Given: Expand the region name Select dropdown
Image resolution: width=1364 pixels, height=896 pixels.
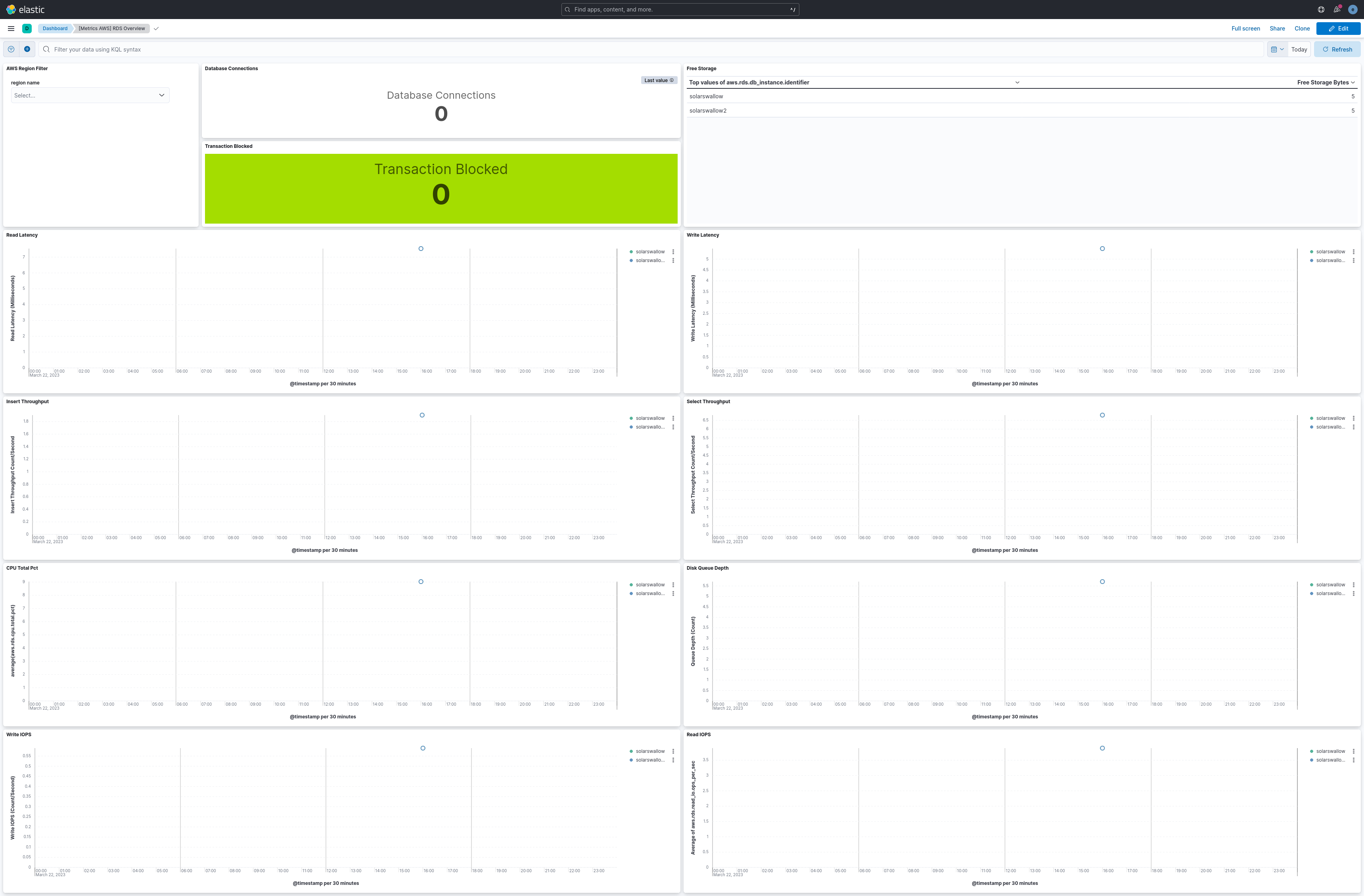Looking at the screenshot, I should coord(90,96).
